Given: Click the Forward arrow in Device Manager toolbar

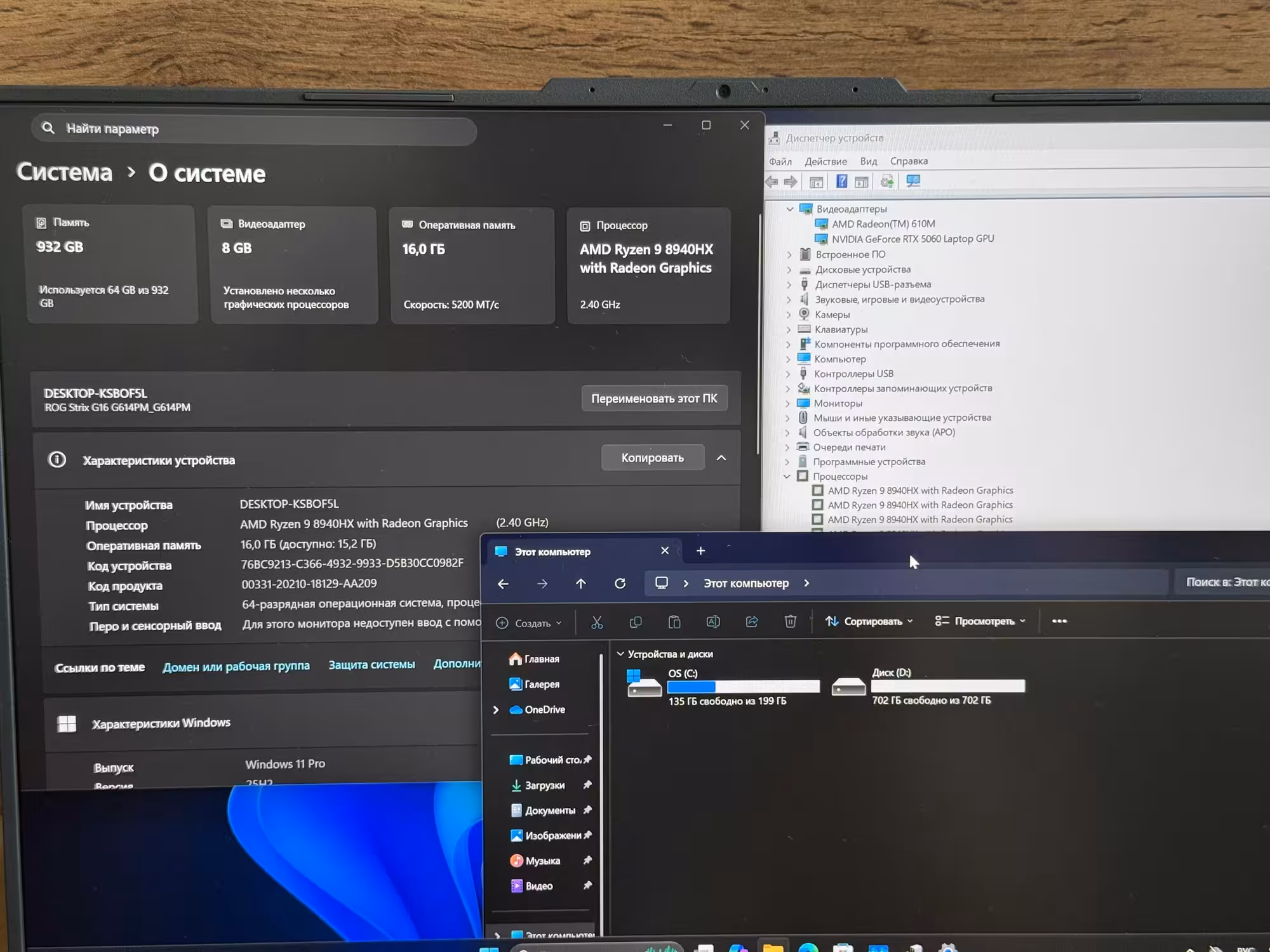Looking at the screenshot, I should (791, 182).
